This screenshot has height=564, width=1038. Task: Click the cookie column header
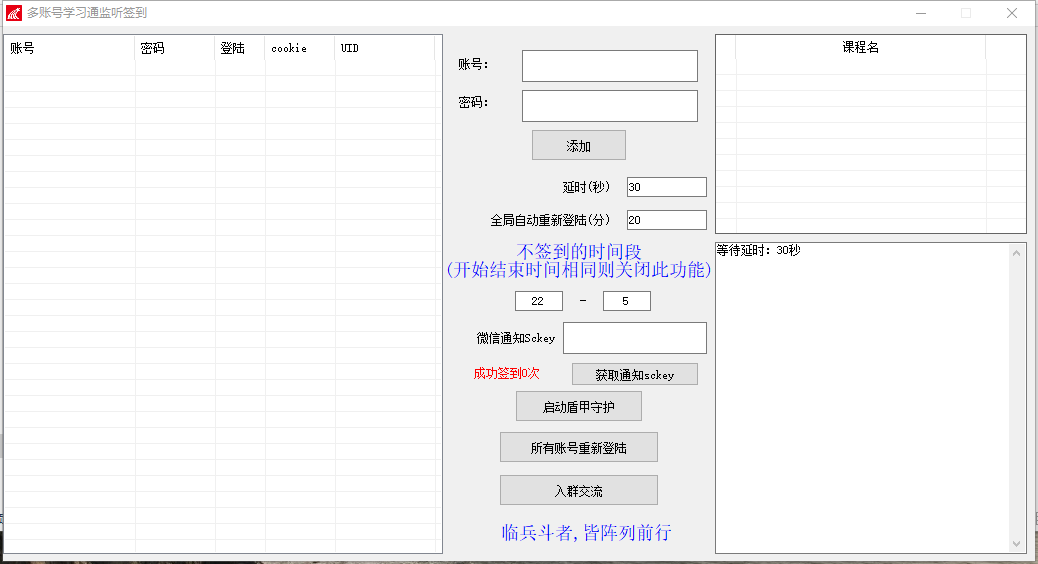coord(301,48)
